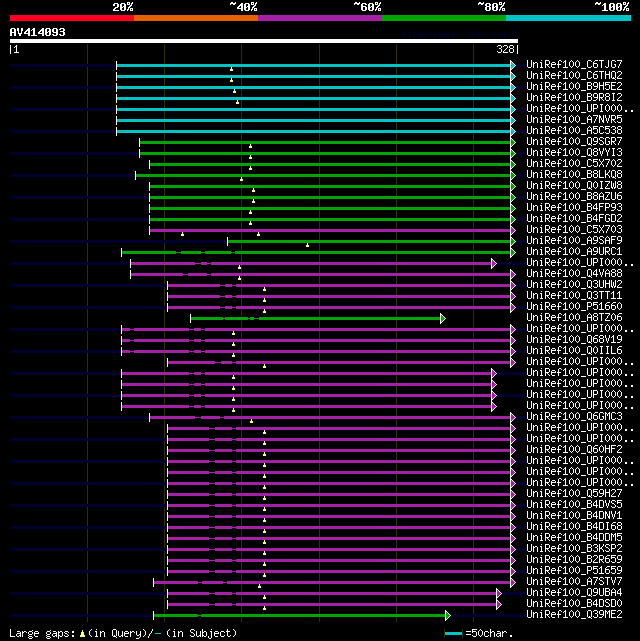This screenshot has width=640, height=641.
Task: Click the yellow gap marker under the A9SAF9 bar
Action: point(307,245)
